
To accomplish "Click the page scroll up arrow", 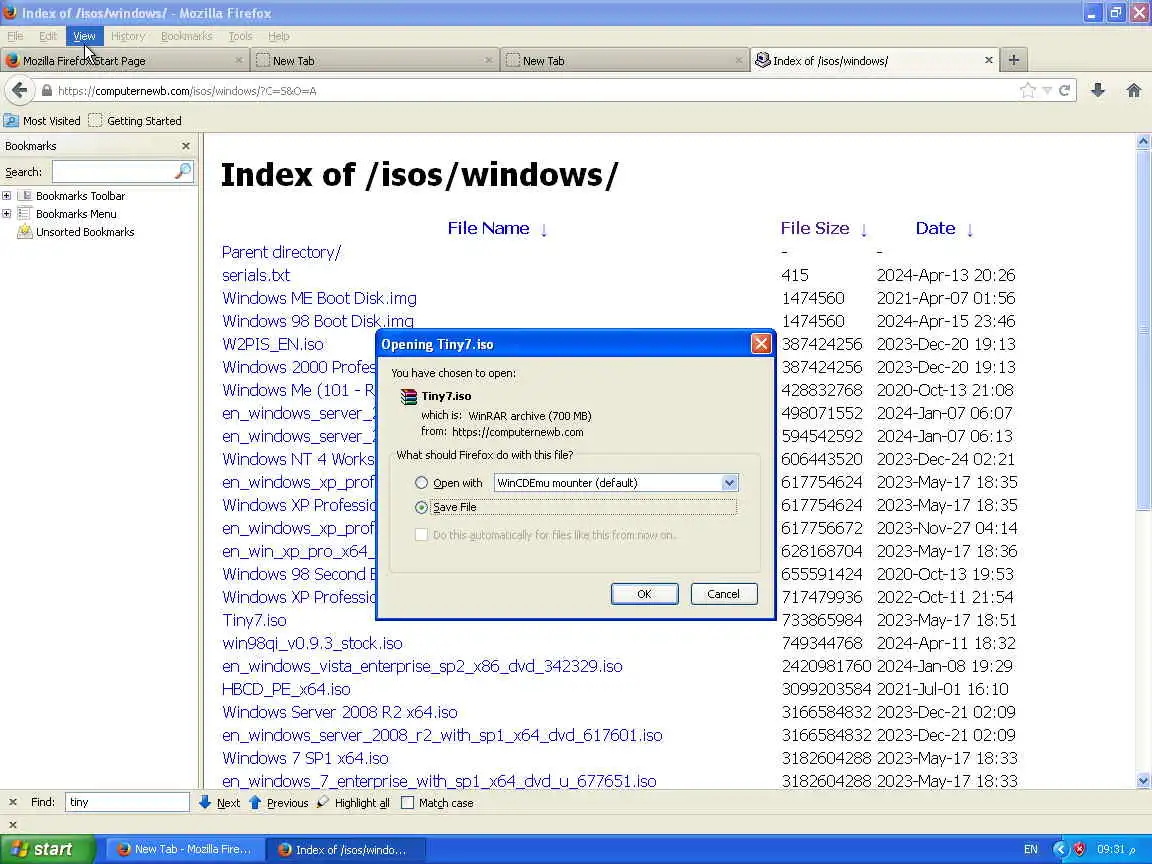I will click(x=1143, y=142).
